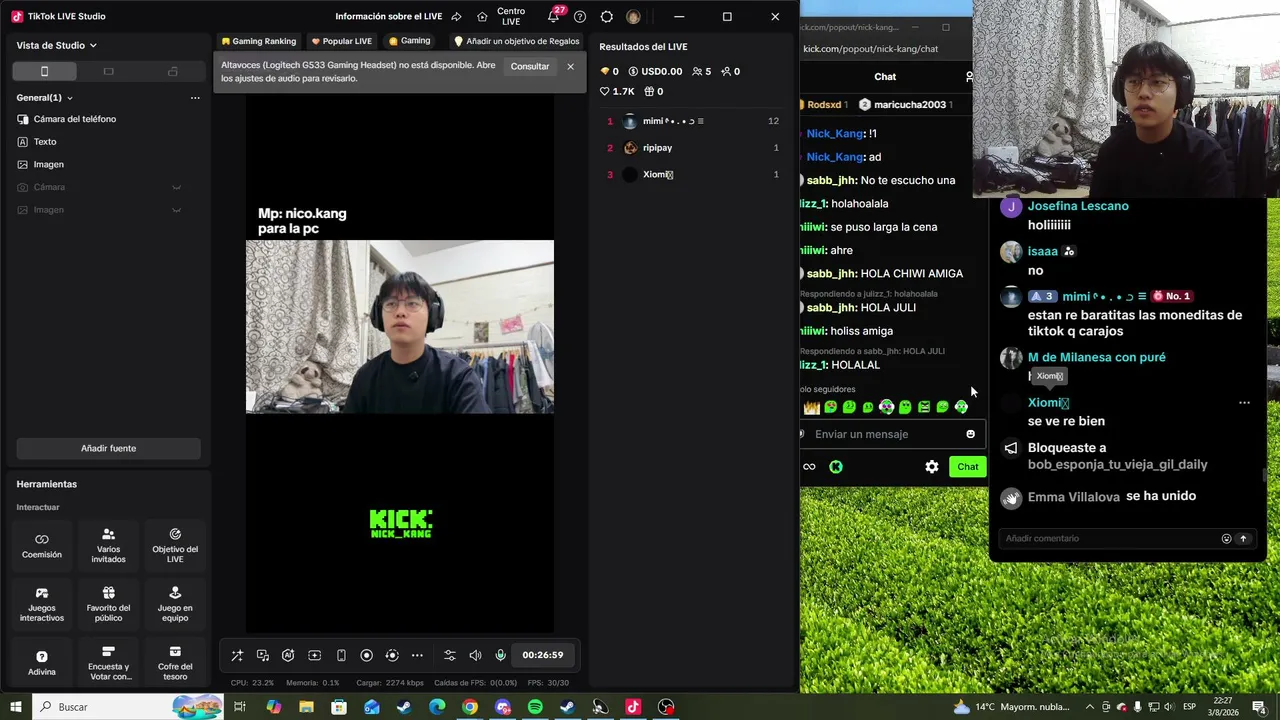
Task: Click the camera preview thumbnail
Action: click(x=400, y=327)
